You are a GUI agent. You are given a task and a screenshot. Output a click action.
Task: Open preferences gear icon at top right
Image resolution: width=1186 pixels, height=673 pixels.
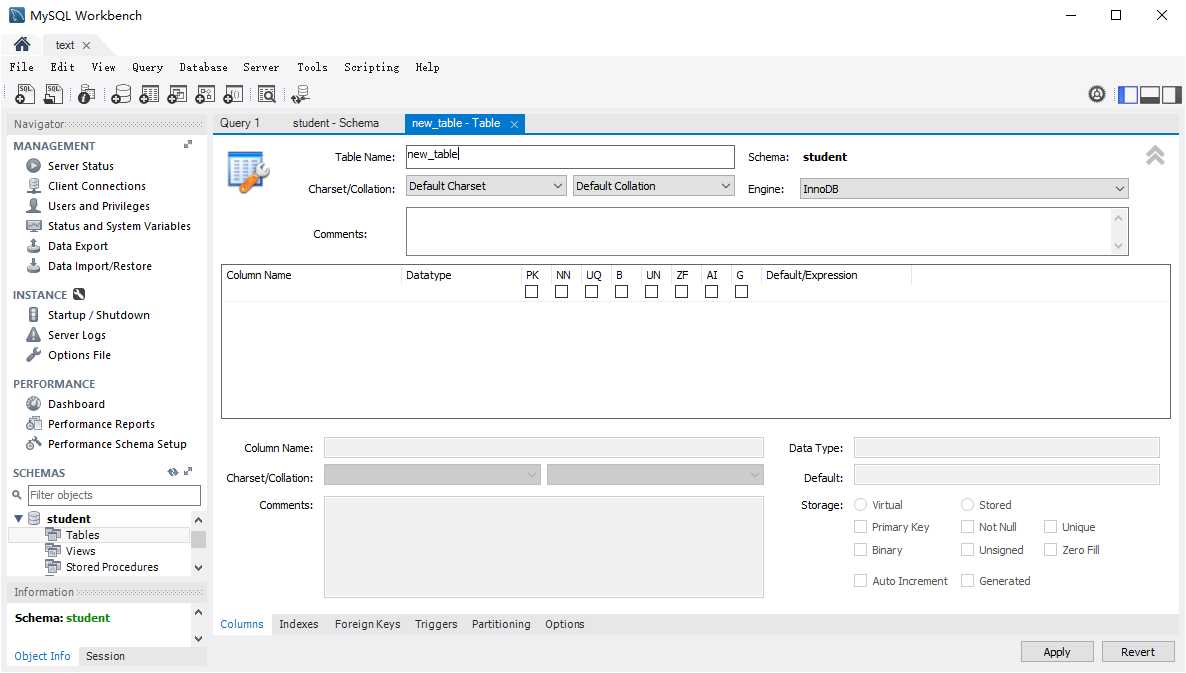pos(1097,94)
